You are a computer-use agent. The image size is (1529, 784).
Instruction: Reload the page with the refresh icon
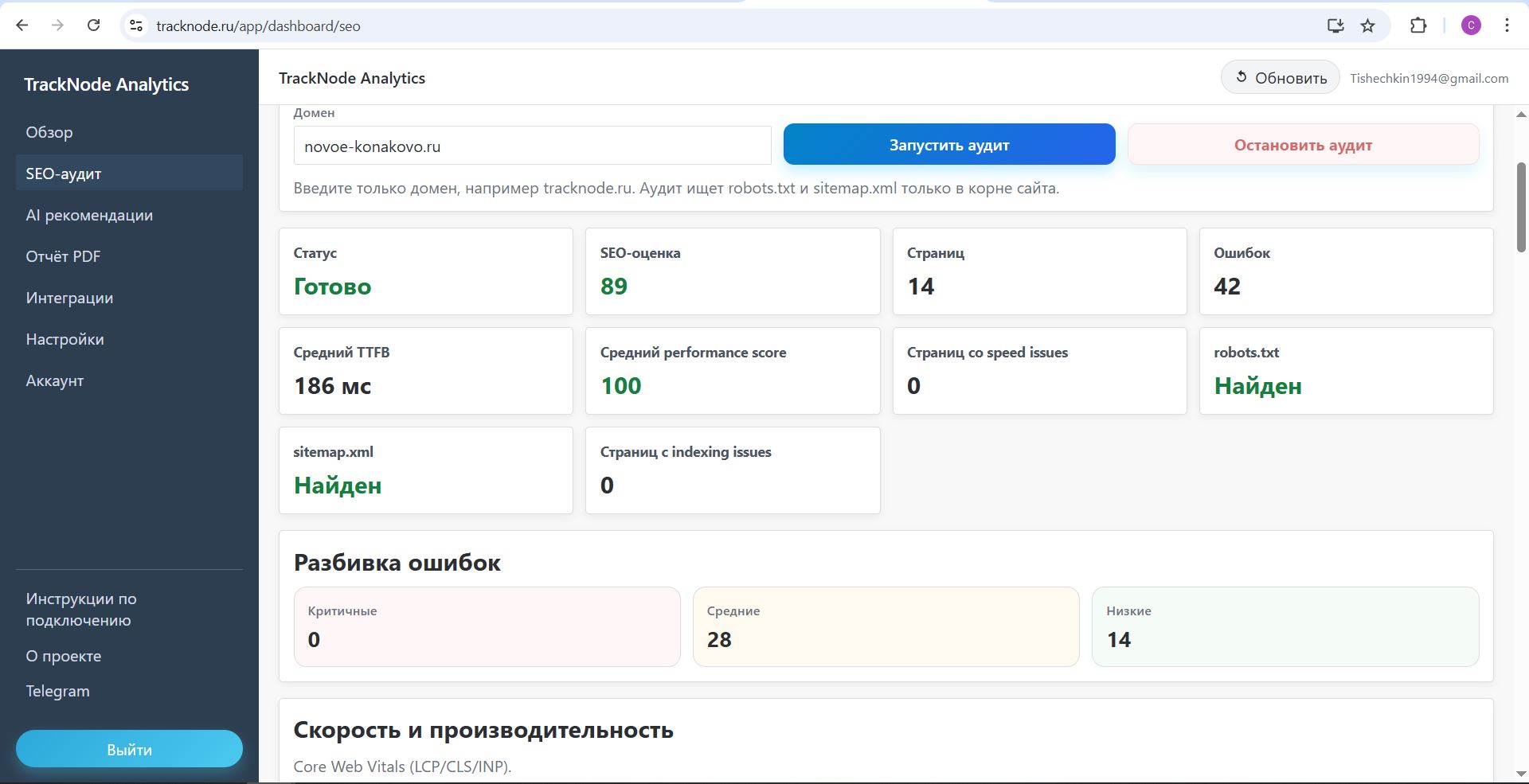click(93, 25)
